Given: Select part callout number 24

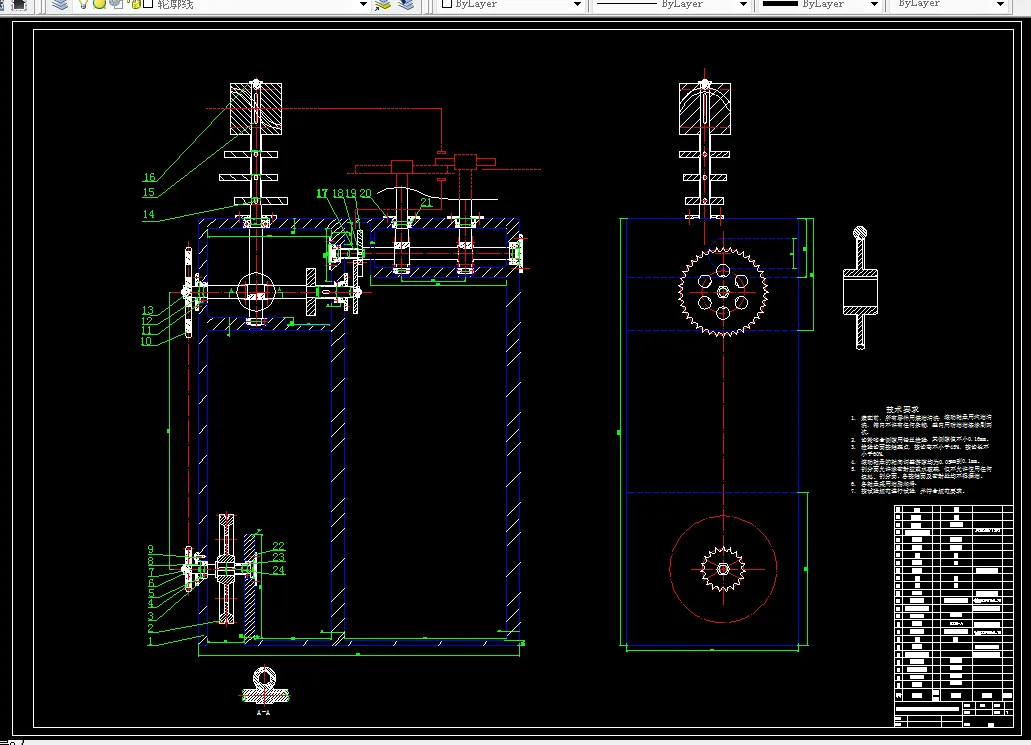Looking at the screenshot, I should [x=279, y=569].
